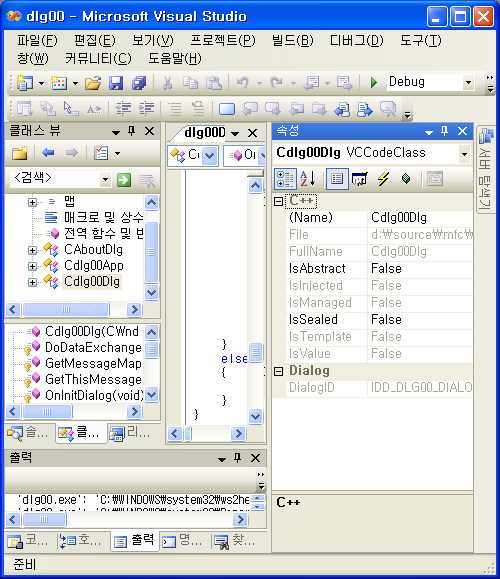Click the green search Go arrow button
The height and width of the screenshot is (579, 500).
click(124, 180)
